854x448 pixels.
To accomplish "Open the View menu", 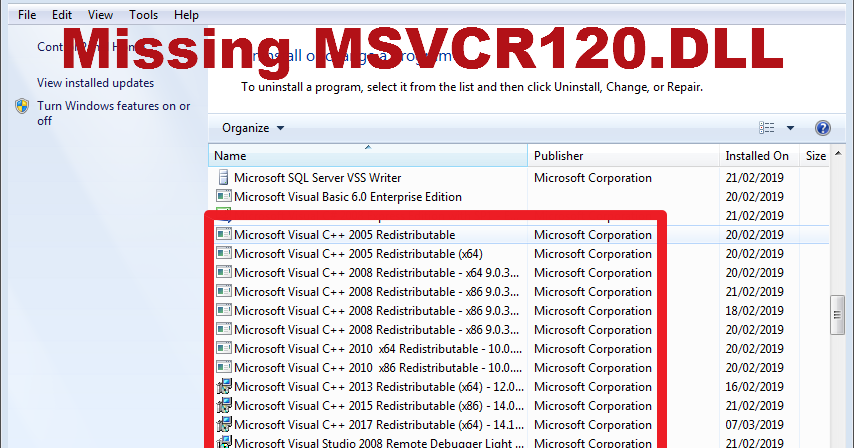I will [x=100, y=15].
